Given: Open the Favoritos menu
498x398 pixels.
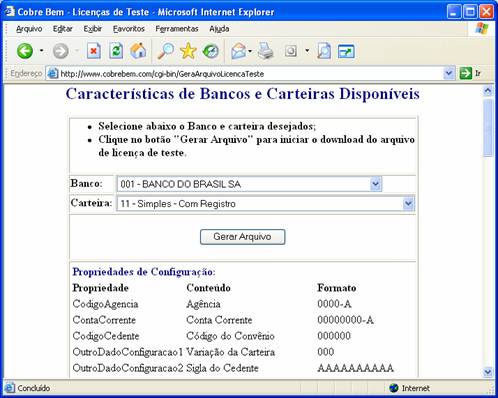Looking at the screenshot, I should [x=129, y=29].
